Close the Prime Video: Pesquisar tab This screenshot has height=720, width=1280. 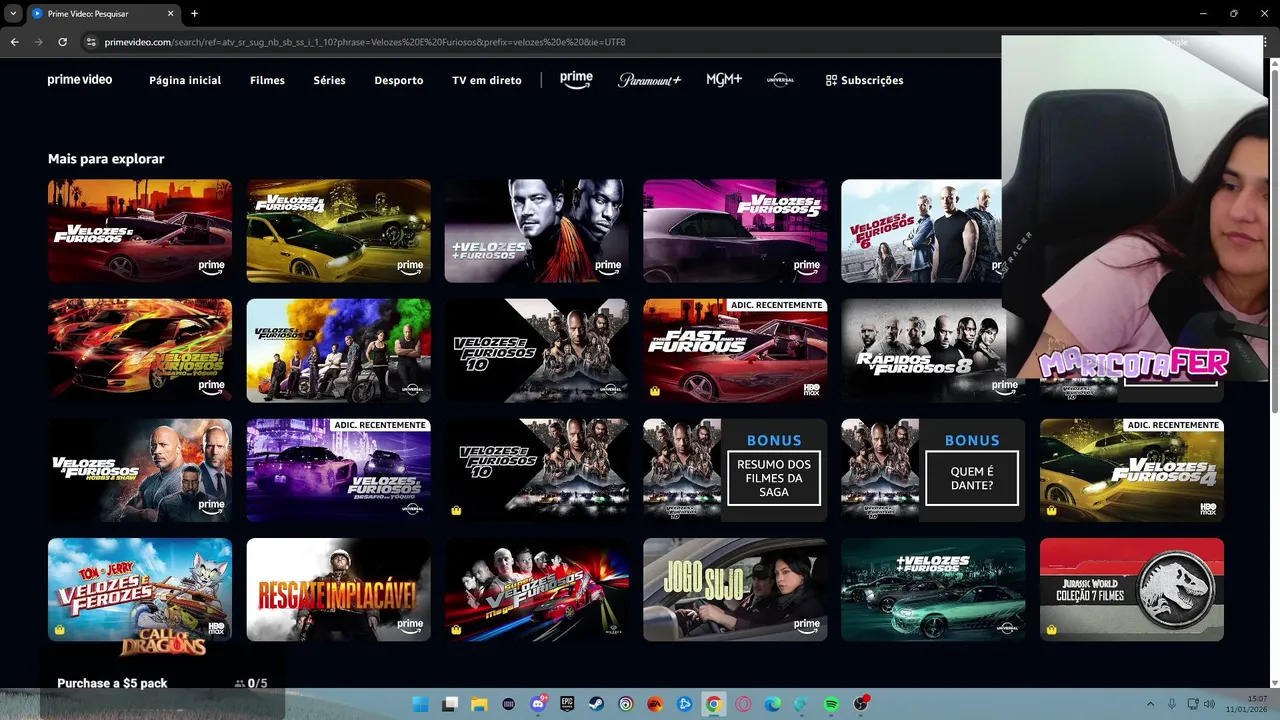[170, 14]
